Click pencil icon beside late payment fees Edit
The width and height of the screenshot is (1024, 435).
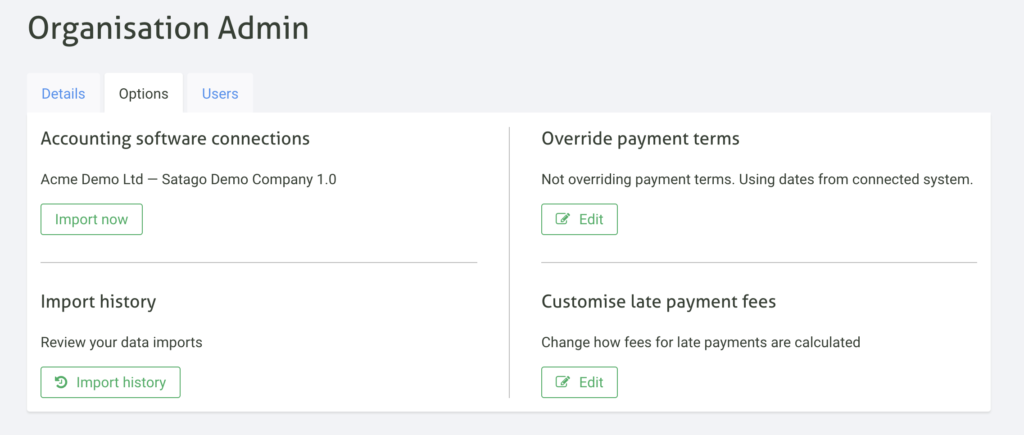pyautogui.click(x=562, y=382)
